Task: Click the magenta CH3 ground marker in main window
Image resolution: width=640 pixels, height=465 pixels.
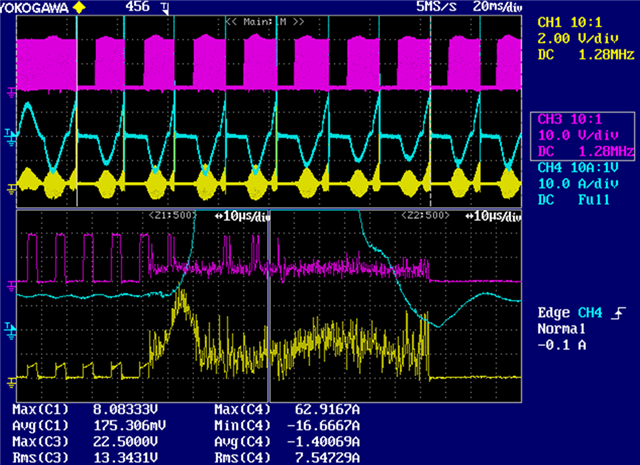Action: click(11, 93)
